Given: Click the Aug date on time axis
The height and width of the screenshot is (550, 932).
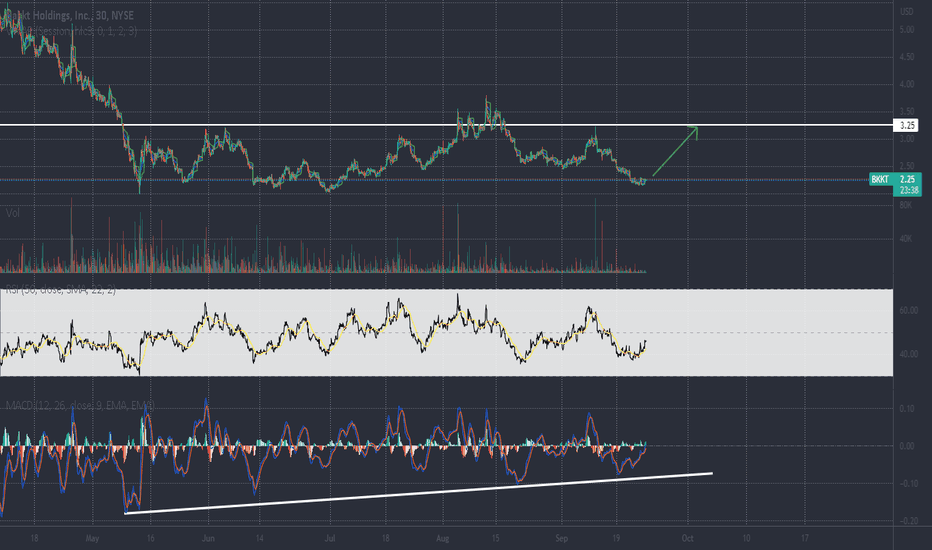Looking at the screenshot, I should tap(442, 539).
